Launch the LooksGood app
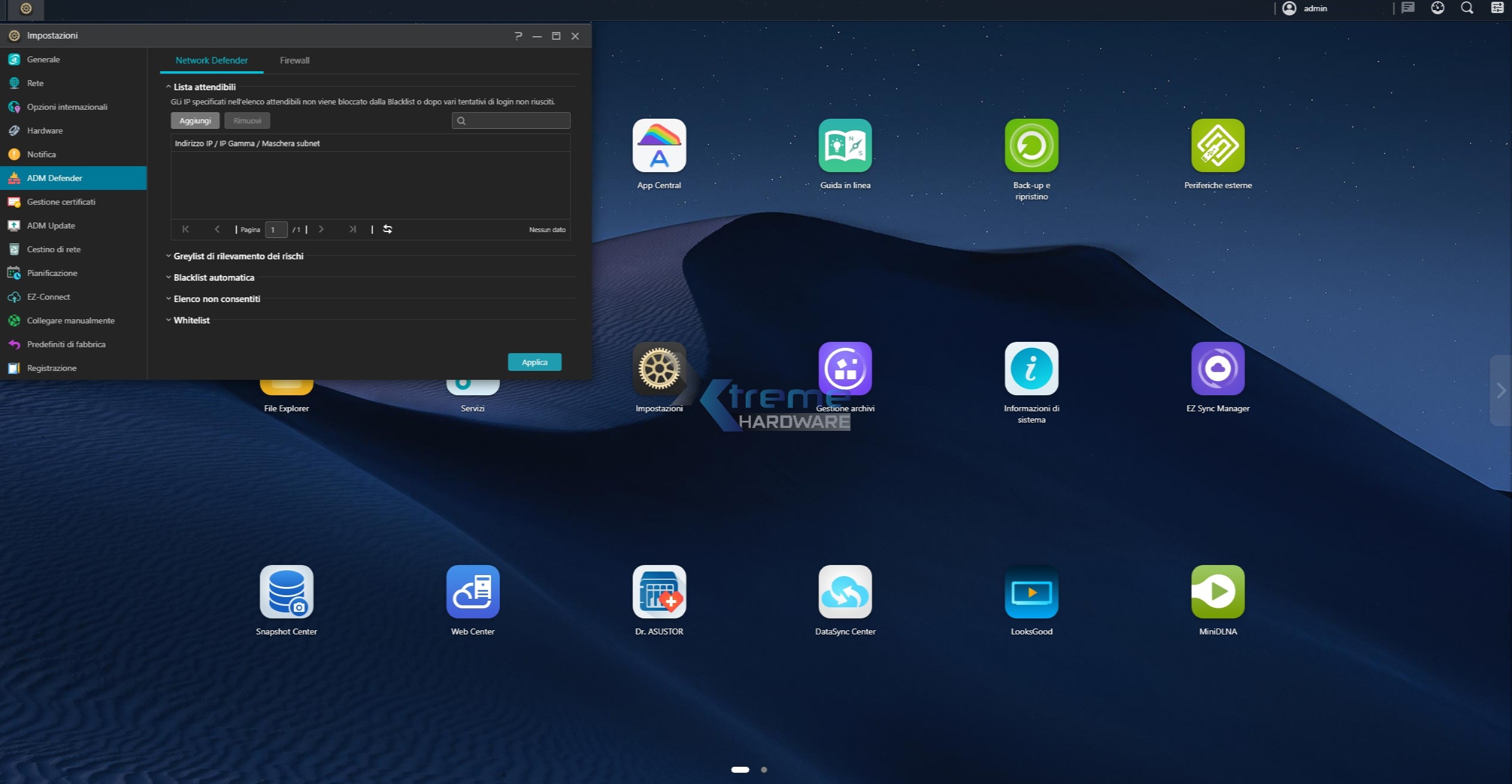Viewport: 1512px width, 784px height. [x=1031, y=592]
